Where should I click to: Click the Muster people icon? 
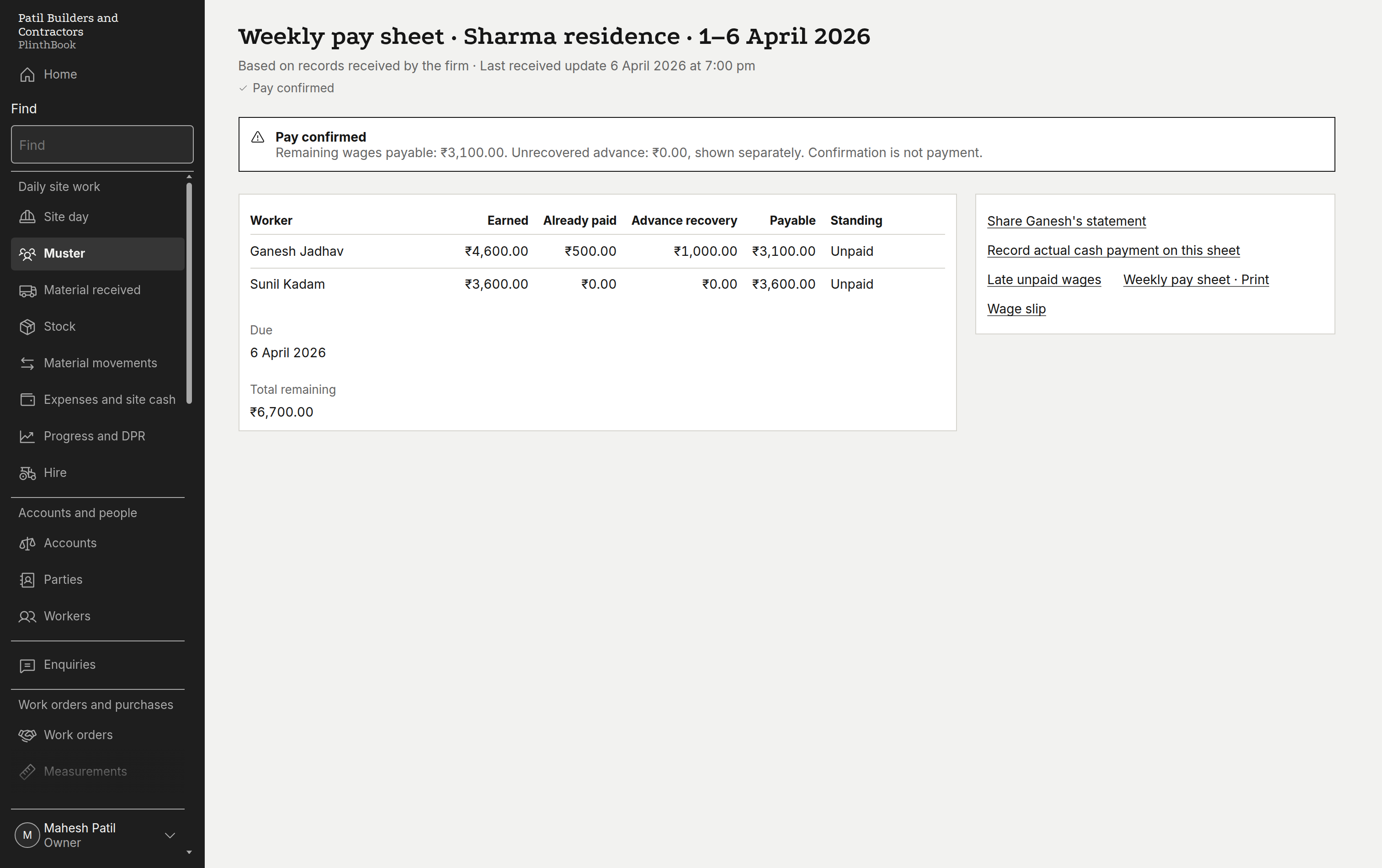27,254
